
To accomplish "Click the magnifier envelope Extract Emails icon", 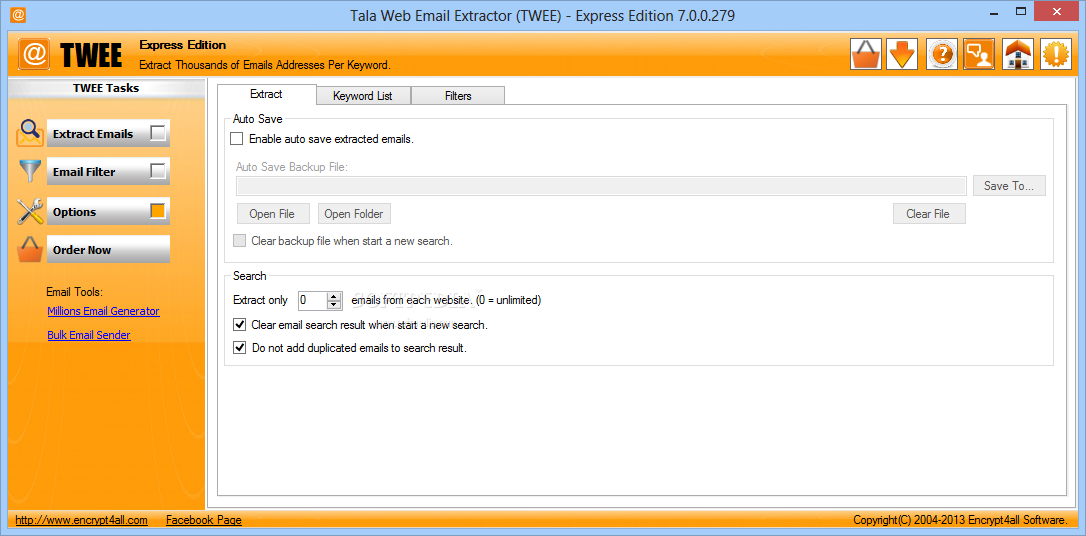I will pyautogui.click(x=30, y=133).
